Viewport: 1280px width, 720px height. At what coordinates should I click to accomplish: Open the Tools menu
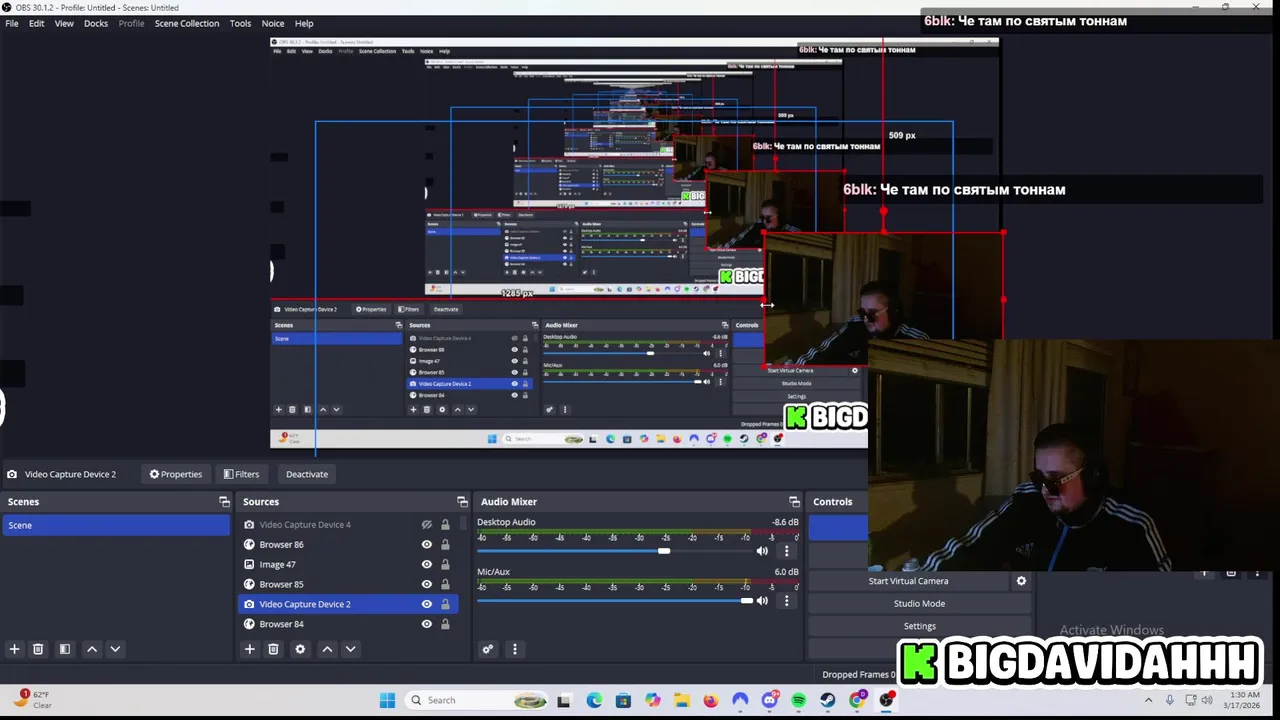[x=240, y=23]
